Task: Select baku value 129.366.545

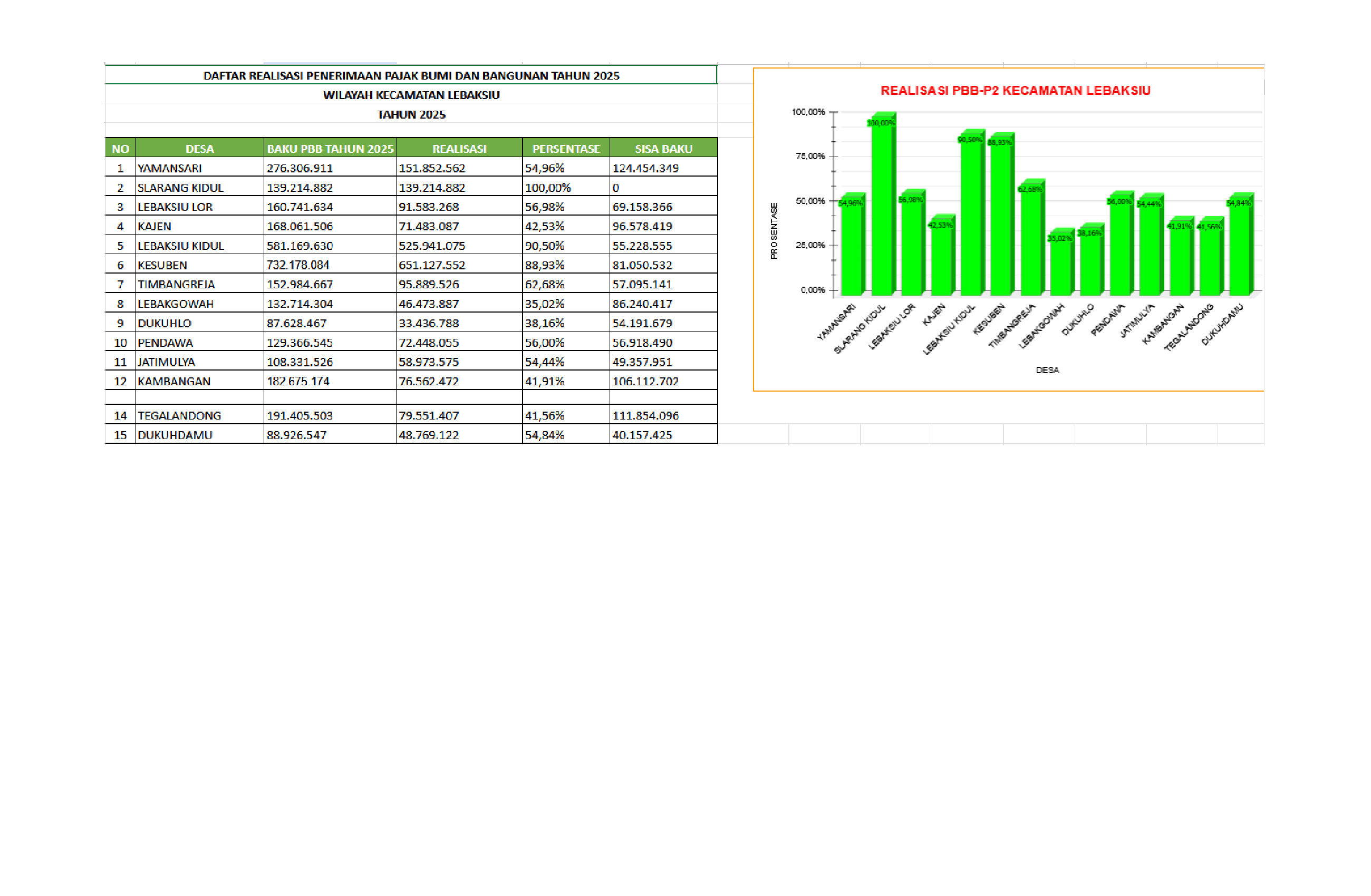Action: [330, 342]
